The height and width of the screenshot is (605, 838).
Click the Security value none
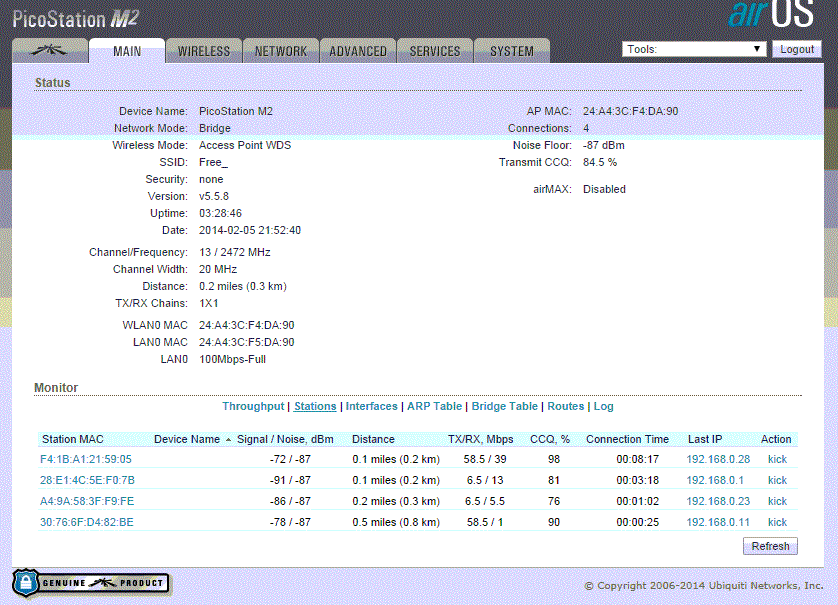click(211, 179)
